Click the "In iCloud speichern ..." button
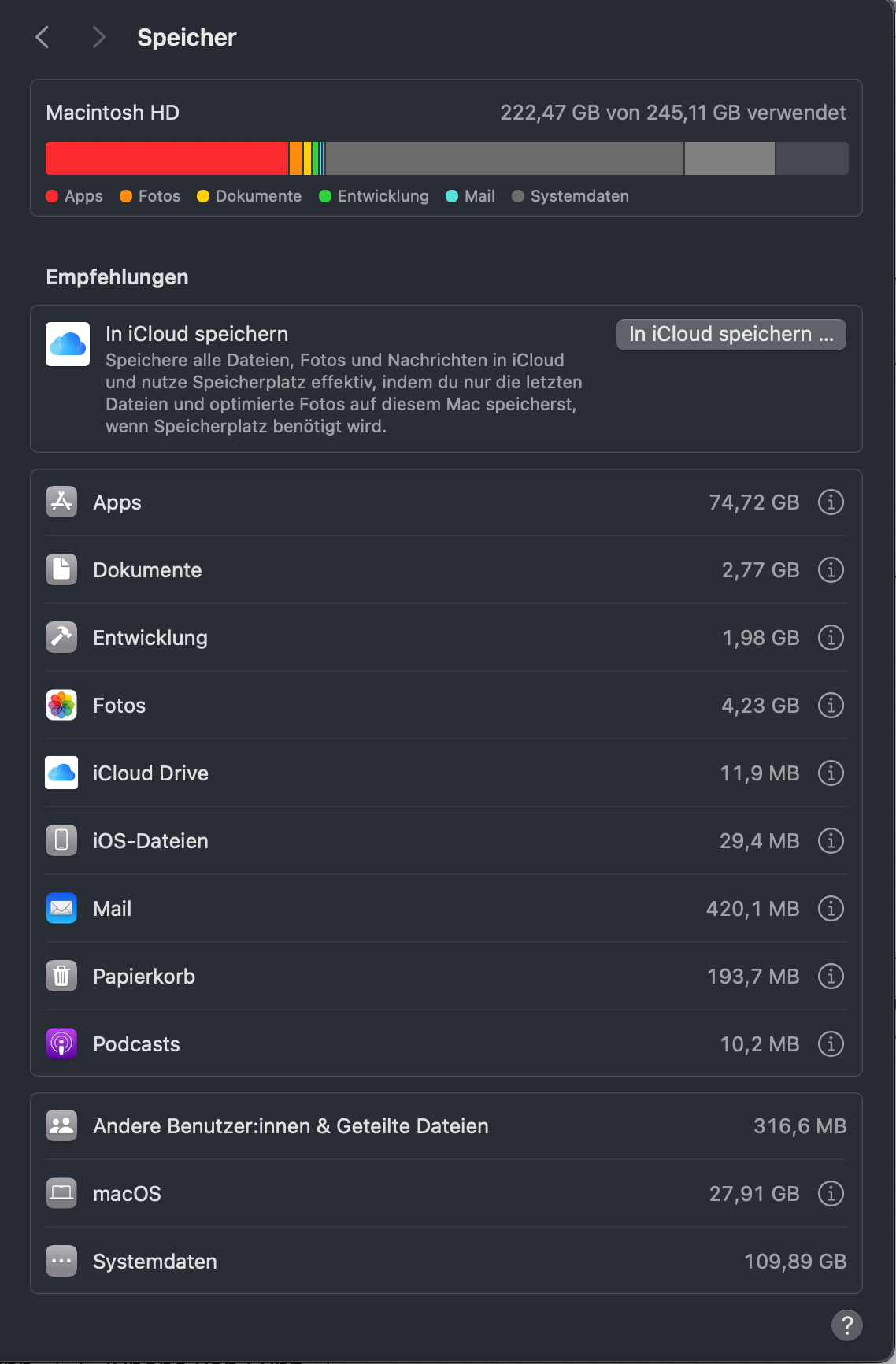The width and height of the screenshot is (896, 1364). (x=731, y=335)
